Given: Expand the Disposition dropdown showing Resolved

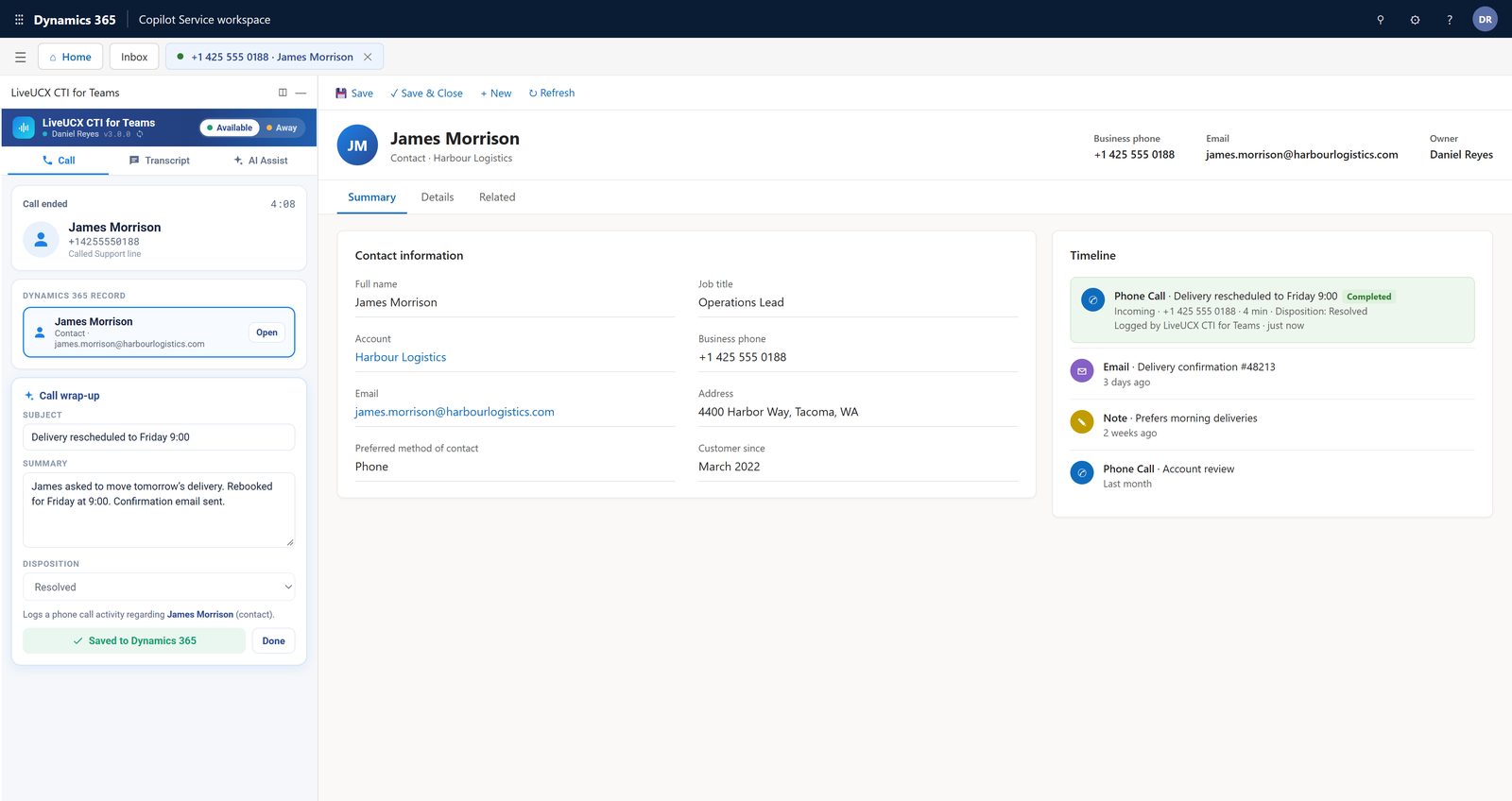Looking at the screenshot, I should coord(159,587).
